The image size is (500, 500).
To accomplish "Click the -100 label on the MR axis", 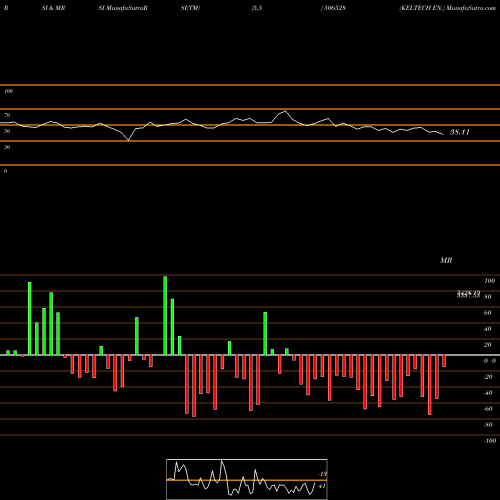I will point(490,441).
